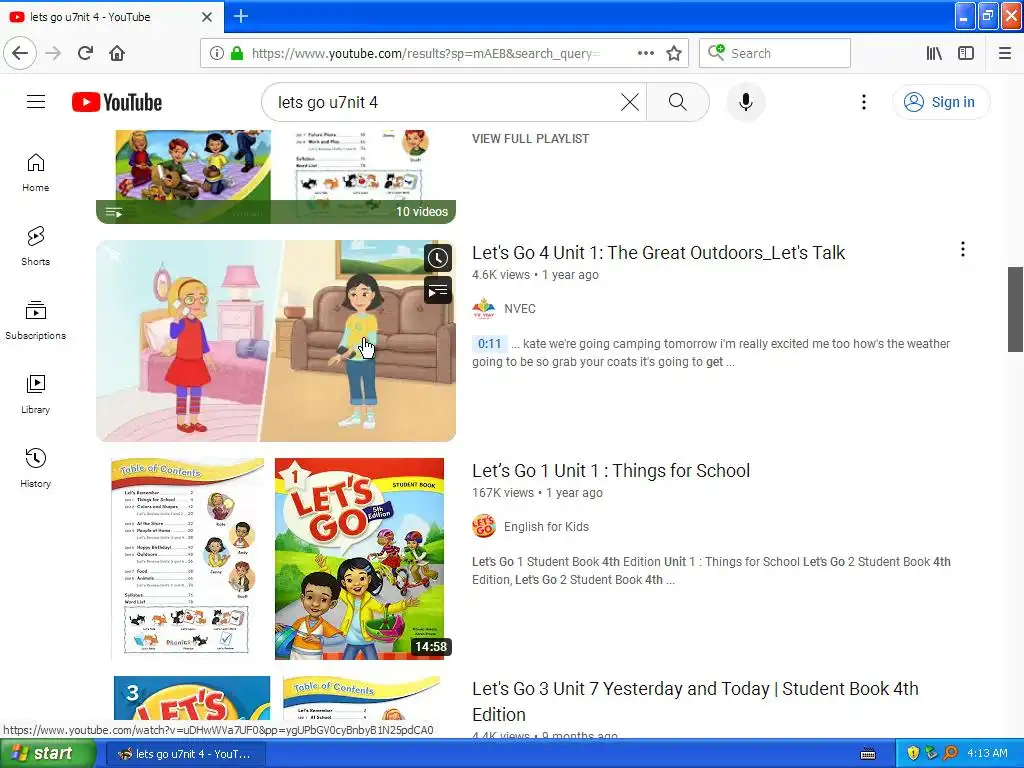Click taskbar item lets go u7nit 4 - YouT...

(185, 754)
